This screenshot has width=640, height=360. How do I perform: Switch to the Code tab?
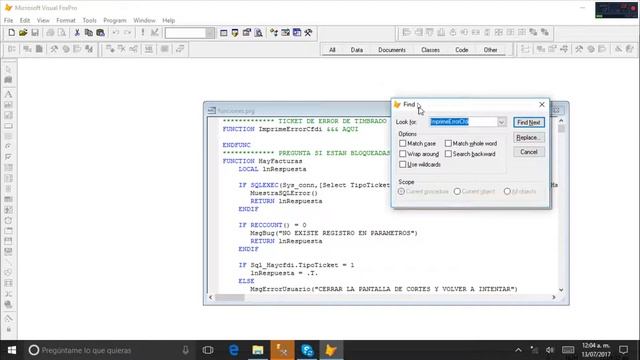point(461,50)
